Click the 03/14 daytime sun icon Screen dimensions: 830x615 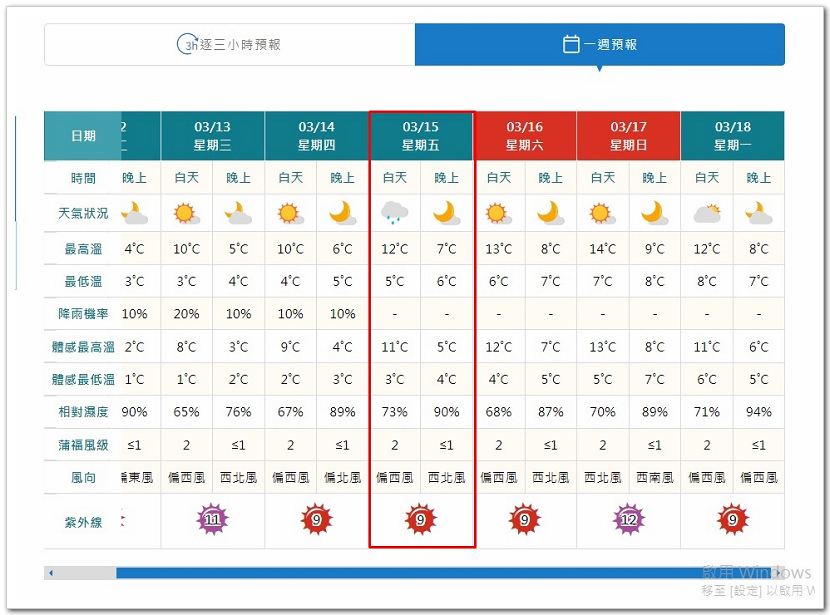pos(290,213)
